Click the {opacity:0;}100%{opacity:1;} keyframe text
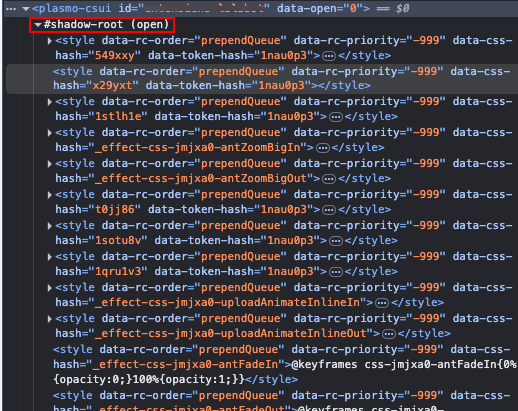 point(149,379)
